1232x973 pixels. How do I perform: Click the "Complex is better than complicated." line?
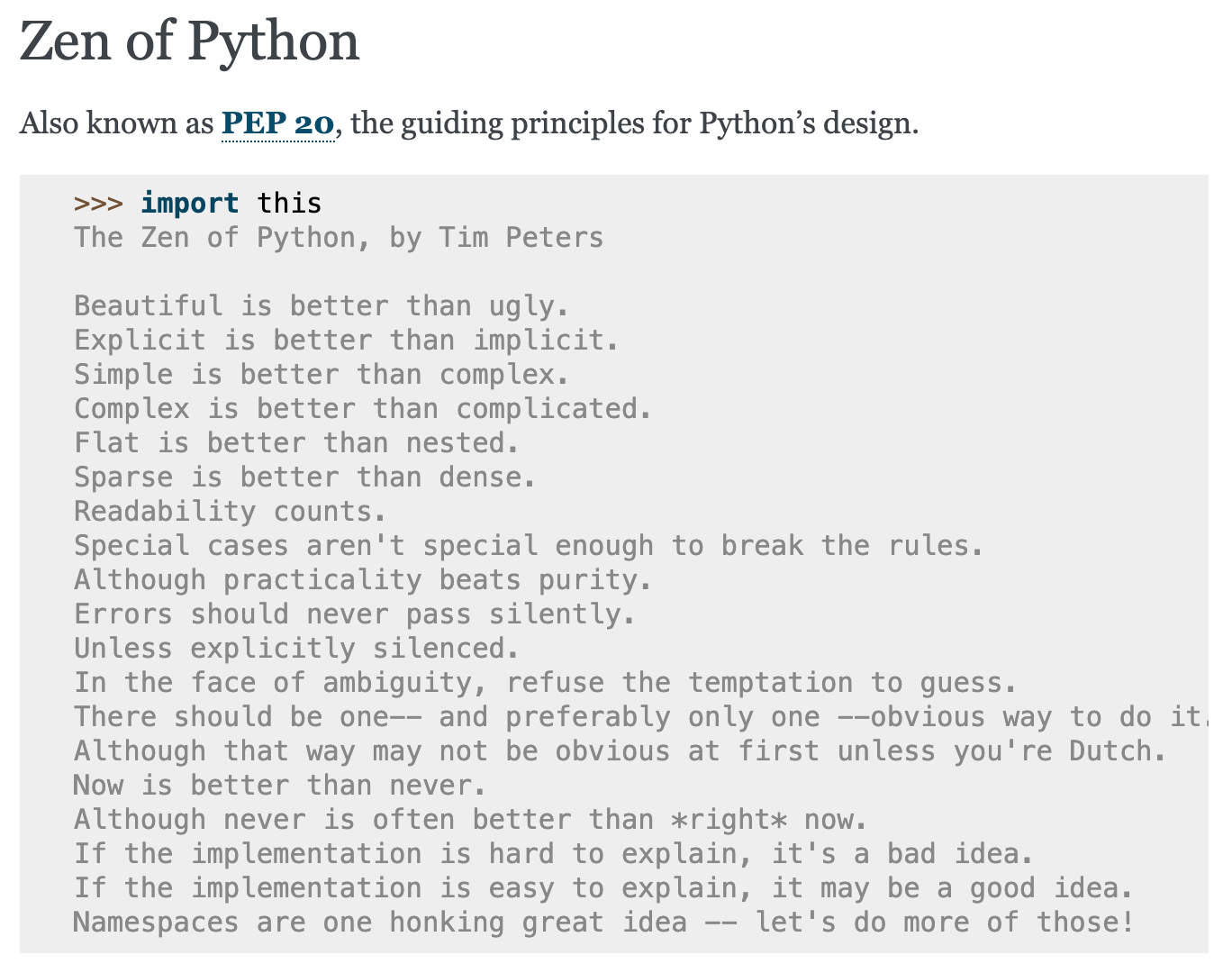pyautogui.click(x=363, y=409)
